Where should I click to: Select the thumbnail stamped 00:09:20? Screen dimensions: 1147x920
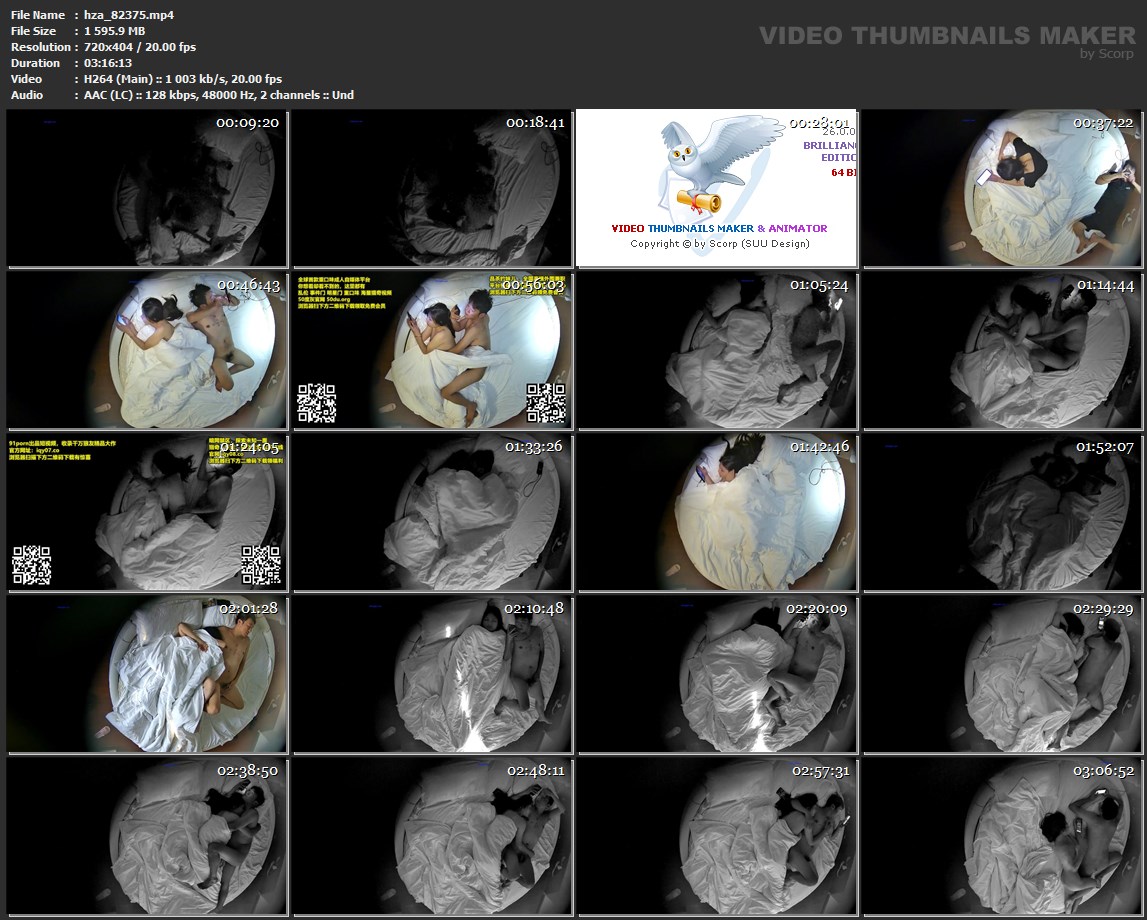pyautogui.click(x=146, y=188)
